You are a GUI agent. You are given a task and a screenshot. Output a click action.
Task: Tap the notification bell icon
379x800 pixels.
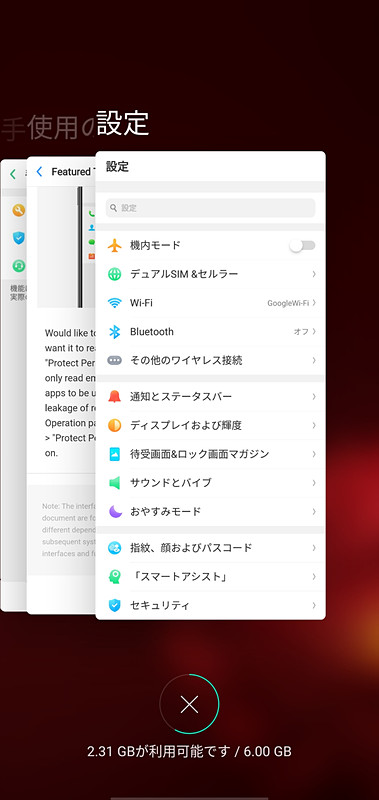click(x=115, y=397)
